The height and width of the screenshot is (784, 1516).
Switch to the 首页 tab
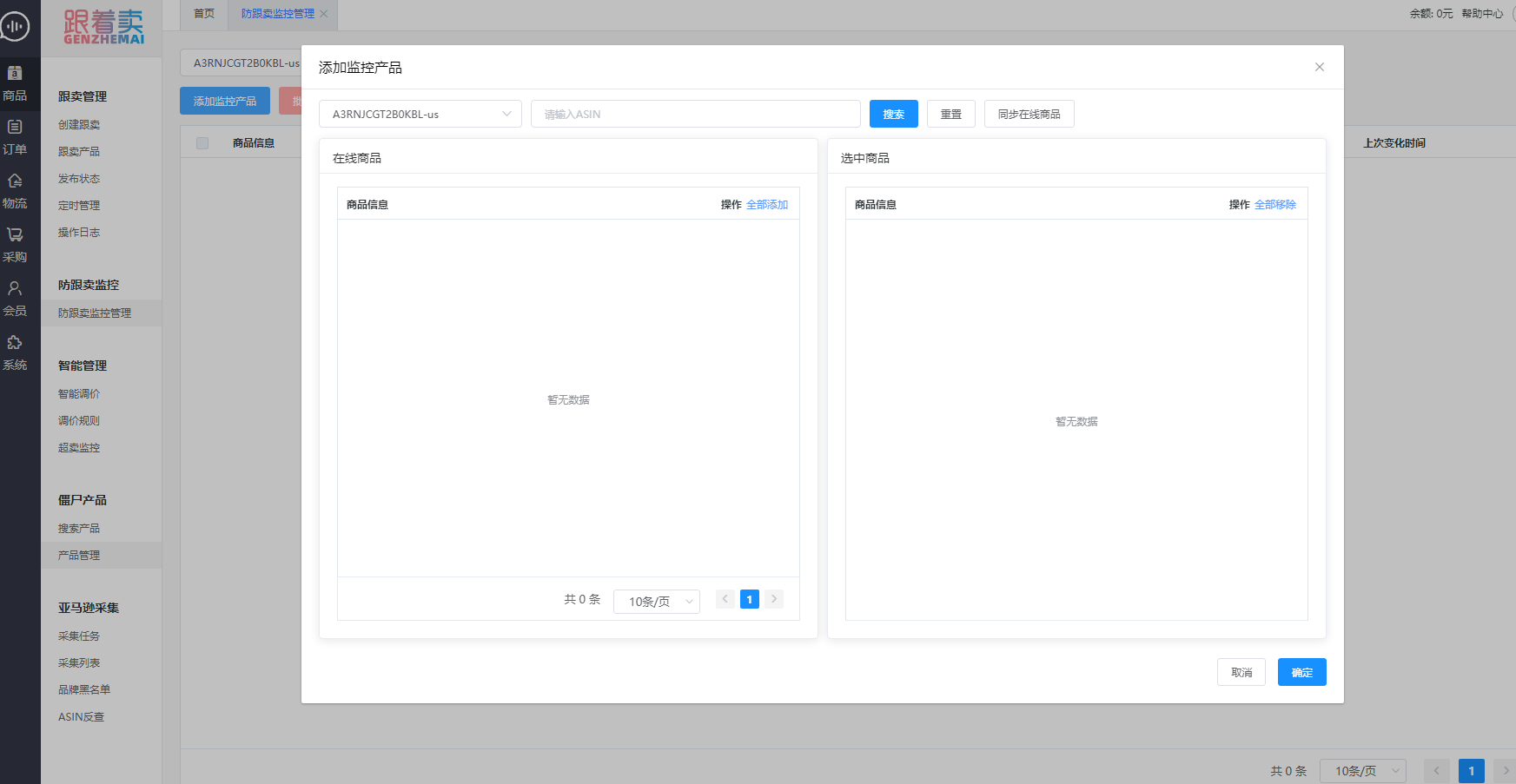pyautogui.click(x=204, y=14)
